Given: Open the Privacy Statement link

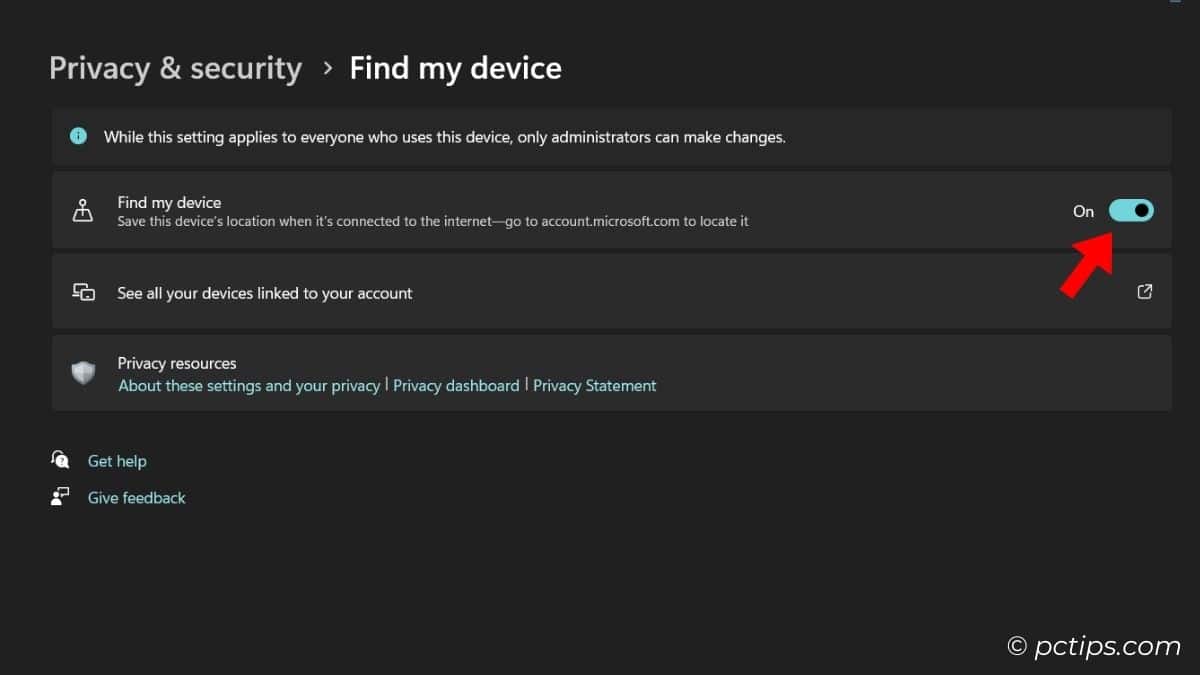Looking at the screenshot, I should tap(594, 385).
